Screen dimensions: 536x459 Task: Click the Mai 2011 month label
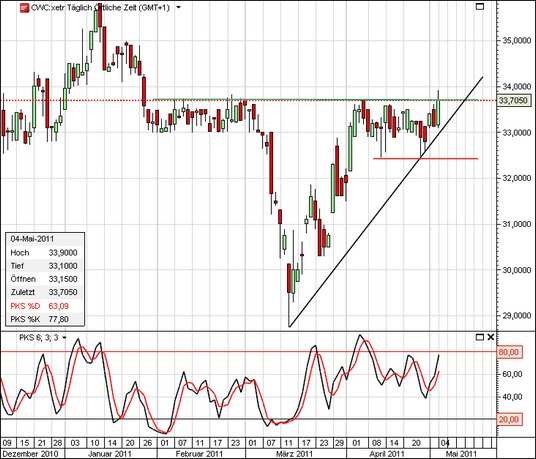[x=461, y=454]
